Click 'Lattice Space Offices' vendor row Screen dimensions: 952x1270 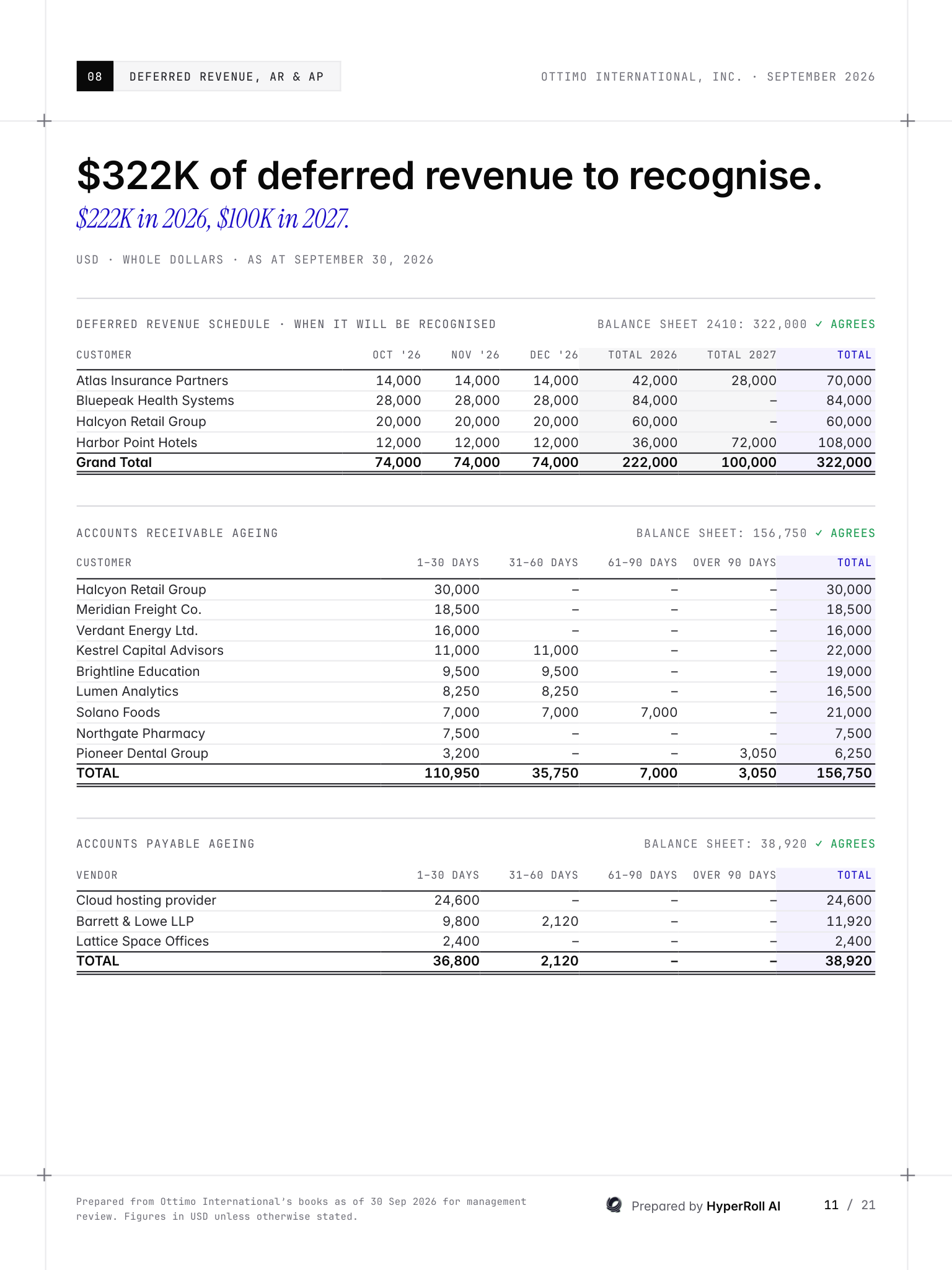pos(475,941)
